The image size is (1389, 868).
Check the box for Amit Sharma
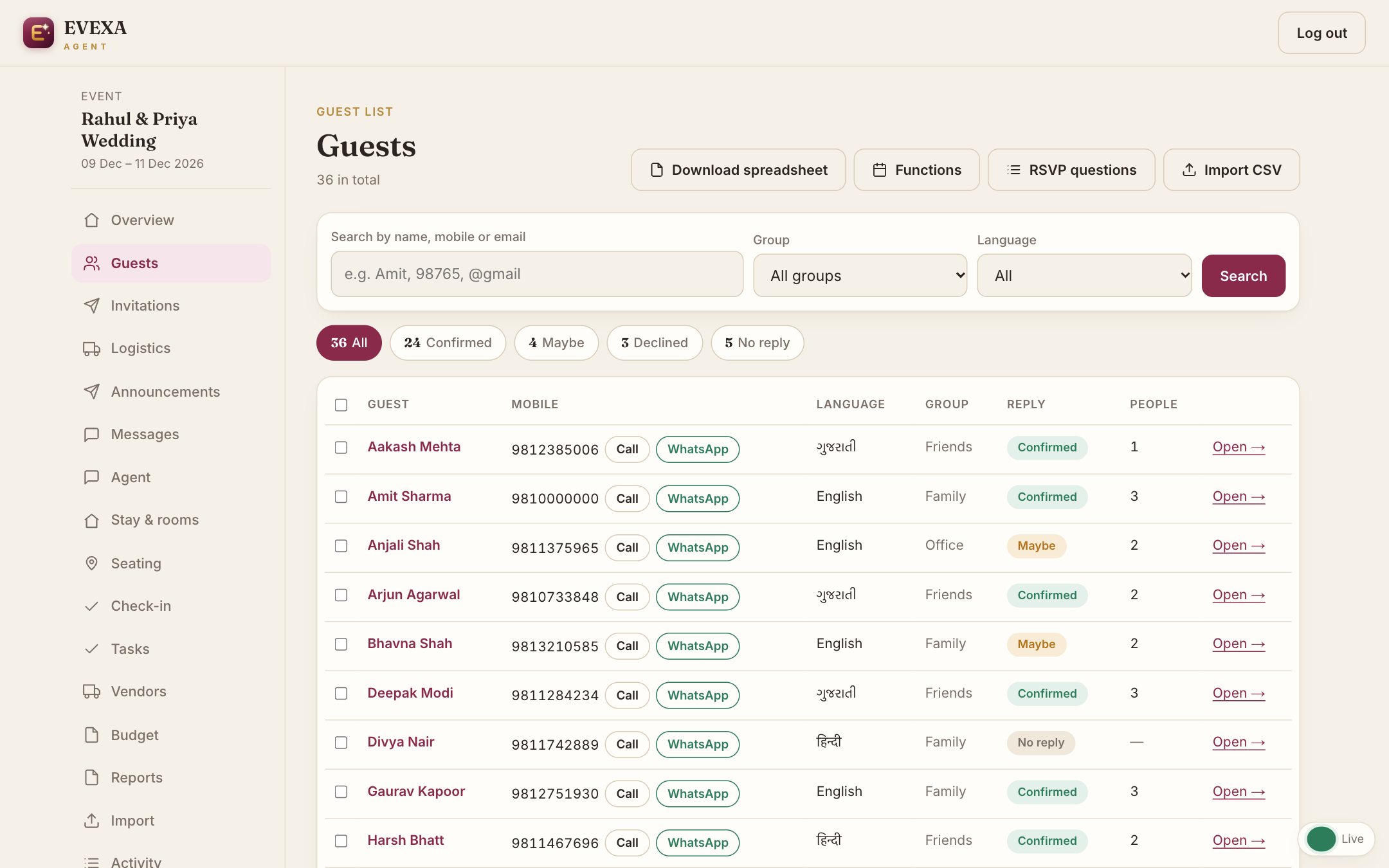(341, 497)
